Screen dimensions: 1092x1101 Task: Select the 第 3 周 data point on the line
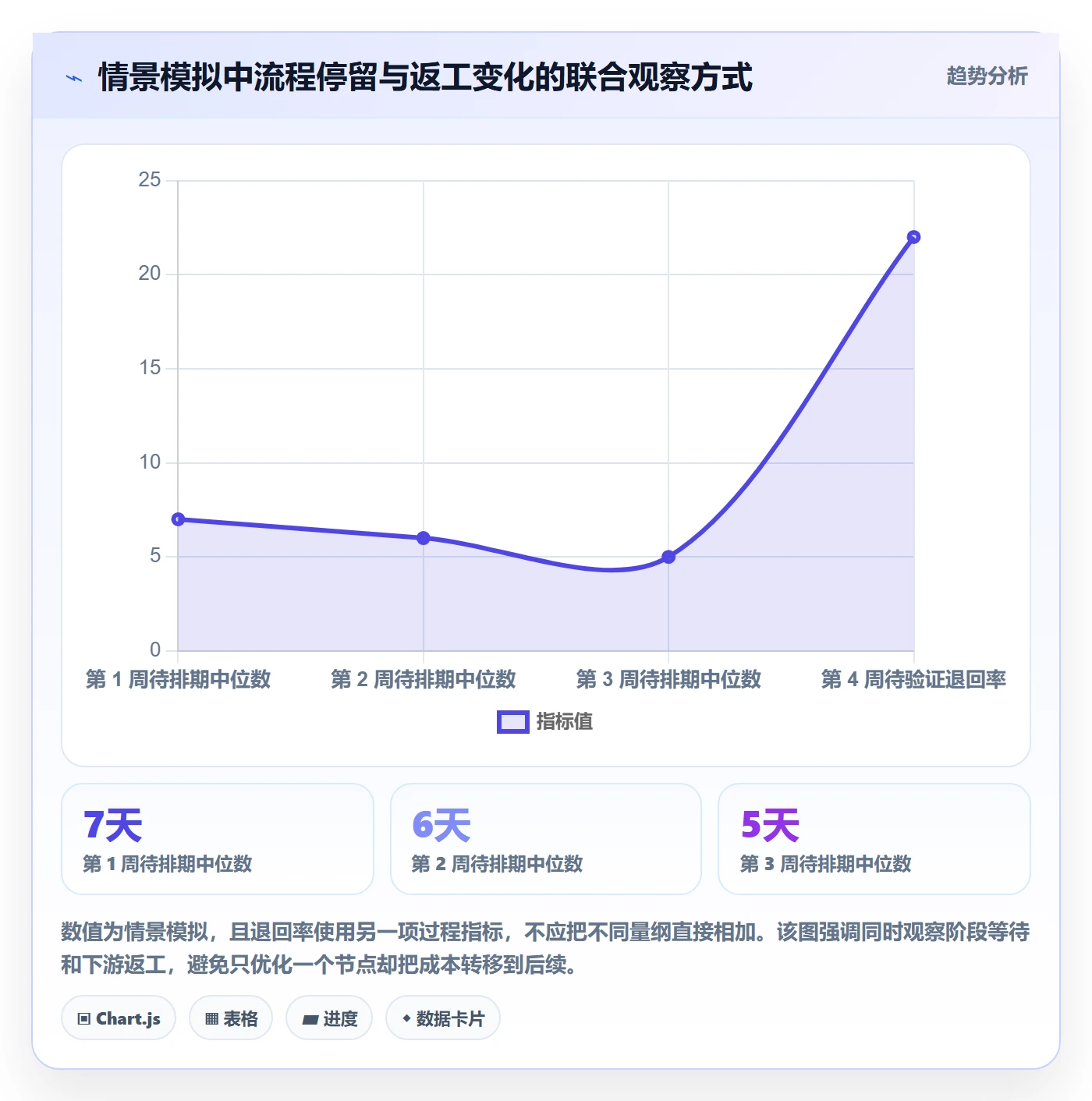tap(668, 557)
